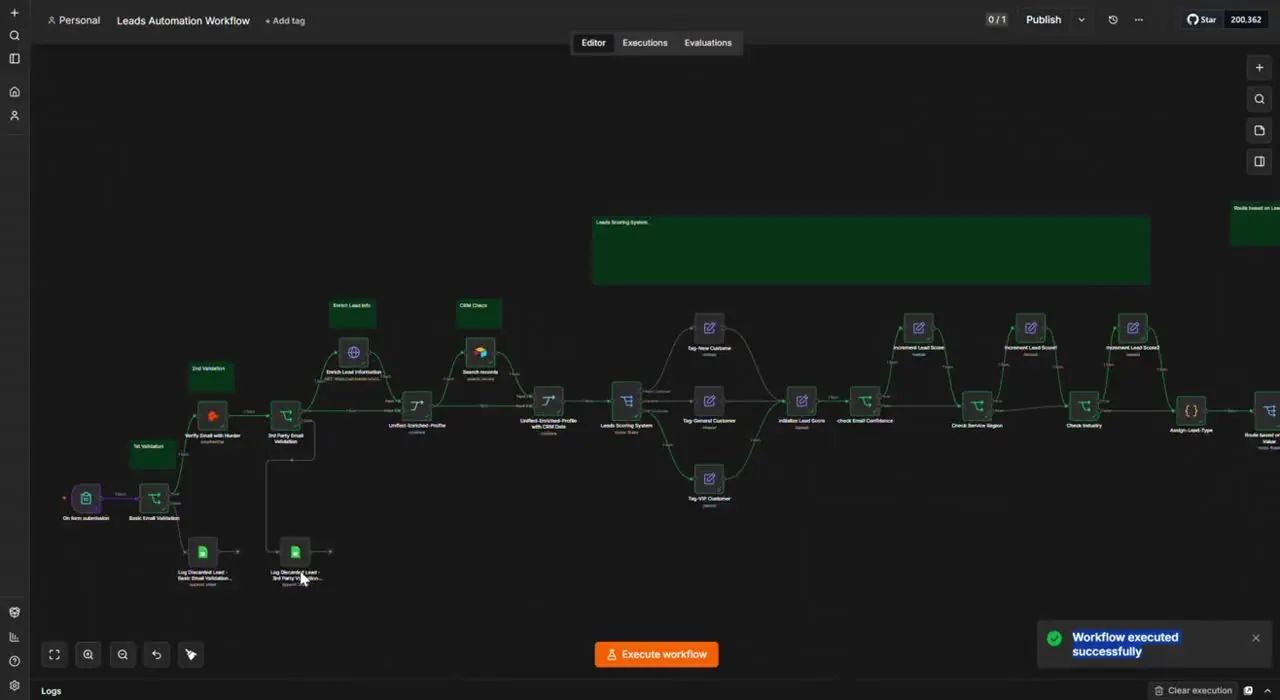Open the Leads Scoring System switch node
1280x700 pixels.
(x=626, y=402)
